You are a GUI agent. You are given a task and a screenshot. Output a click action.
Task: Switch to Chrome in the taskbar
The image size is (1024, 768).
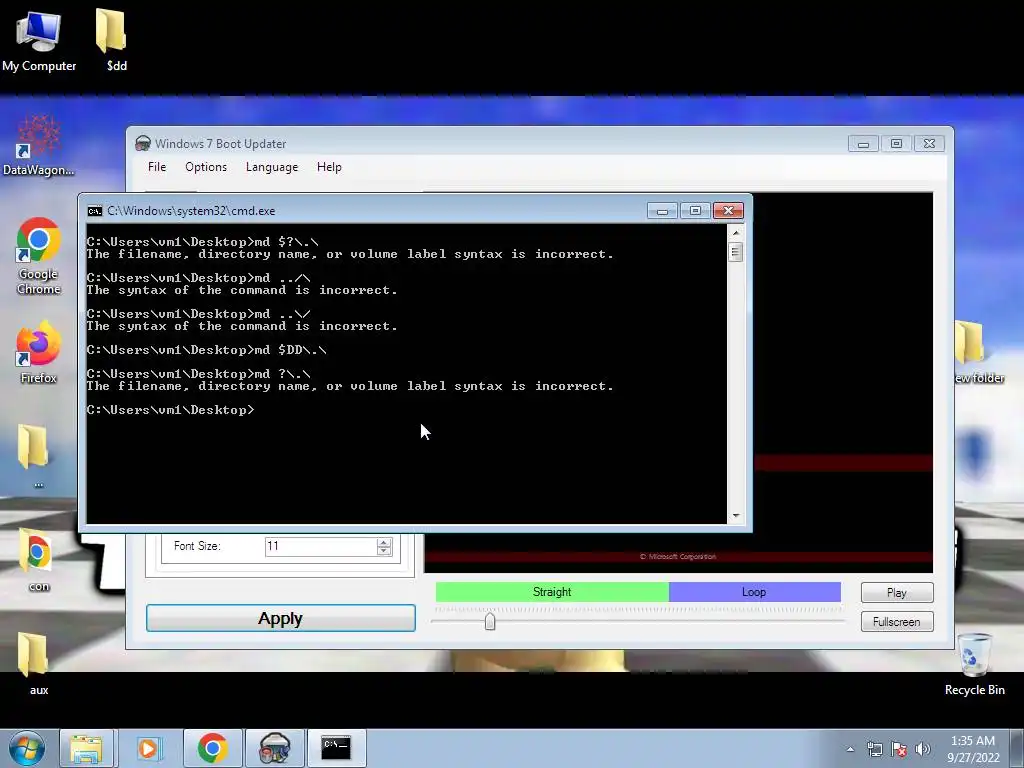(212, 748)
